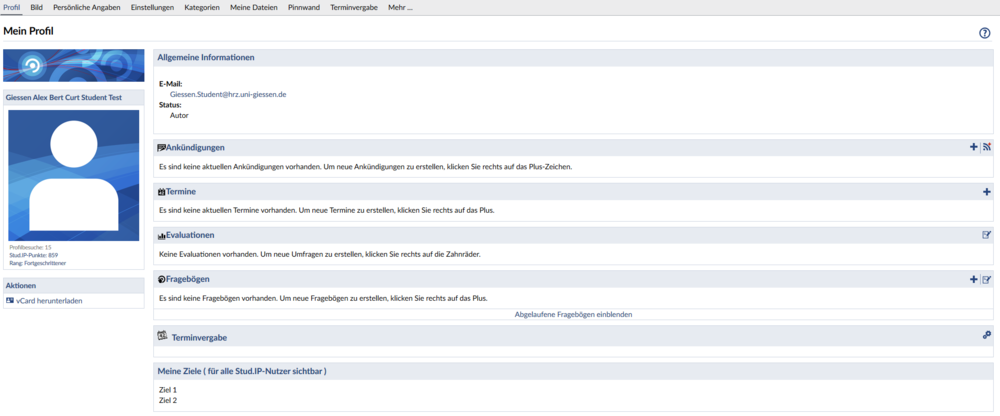Click the Evaluationen edit icon
The height and width of the screenshot is (416, 1000).
click(987, 235)
